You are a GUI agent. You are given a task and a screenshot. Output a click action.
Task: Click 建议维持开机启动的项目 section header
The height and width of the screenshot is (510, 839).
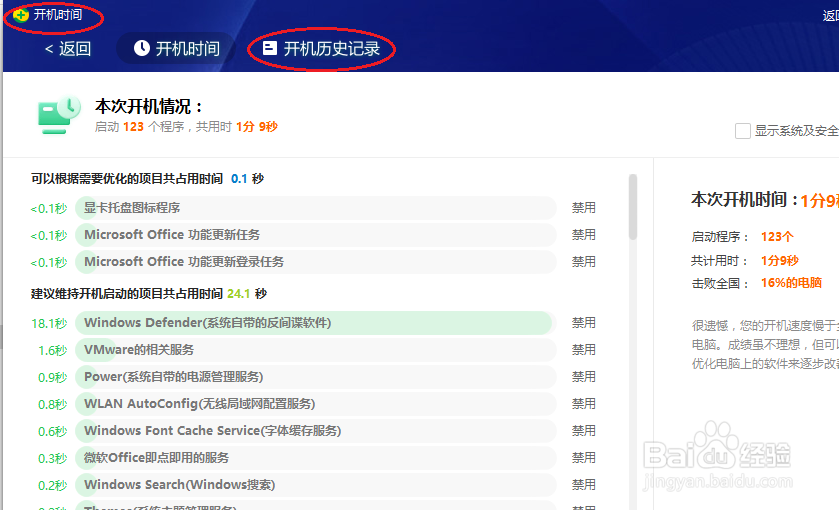coord(149,294)
